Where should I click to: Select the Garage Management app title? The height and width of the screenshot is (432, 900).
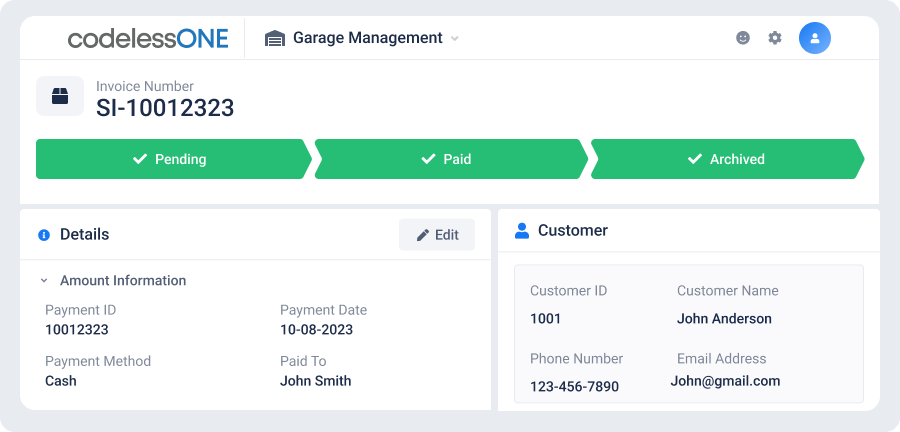pos(368,38)
